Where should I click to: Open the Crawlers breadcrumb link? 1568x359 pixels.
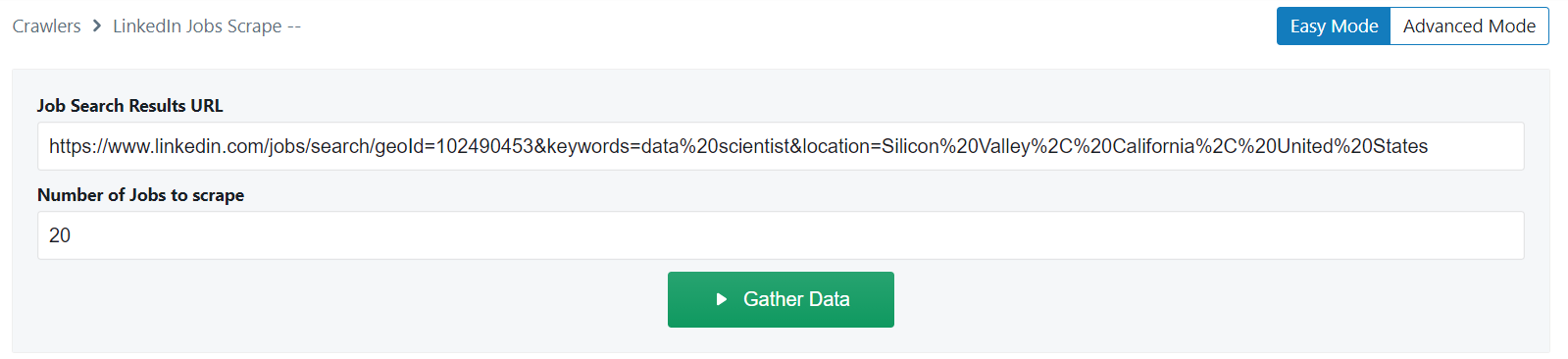[x=46, y=26]
